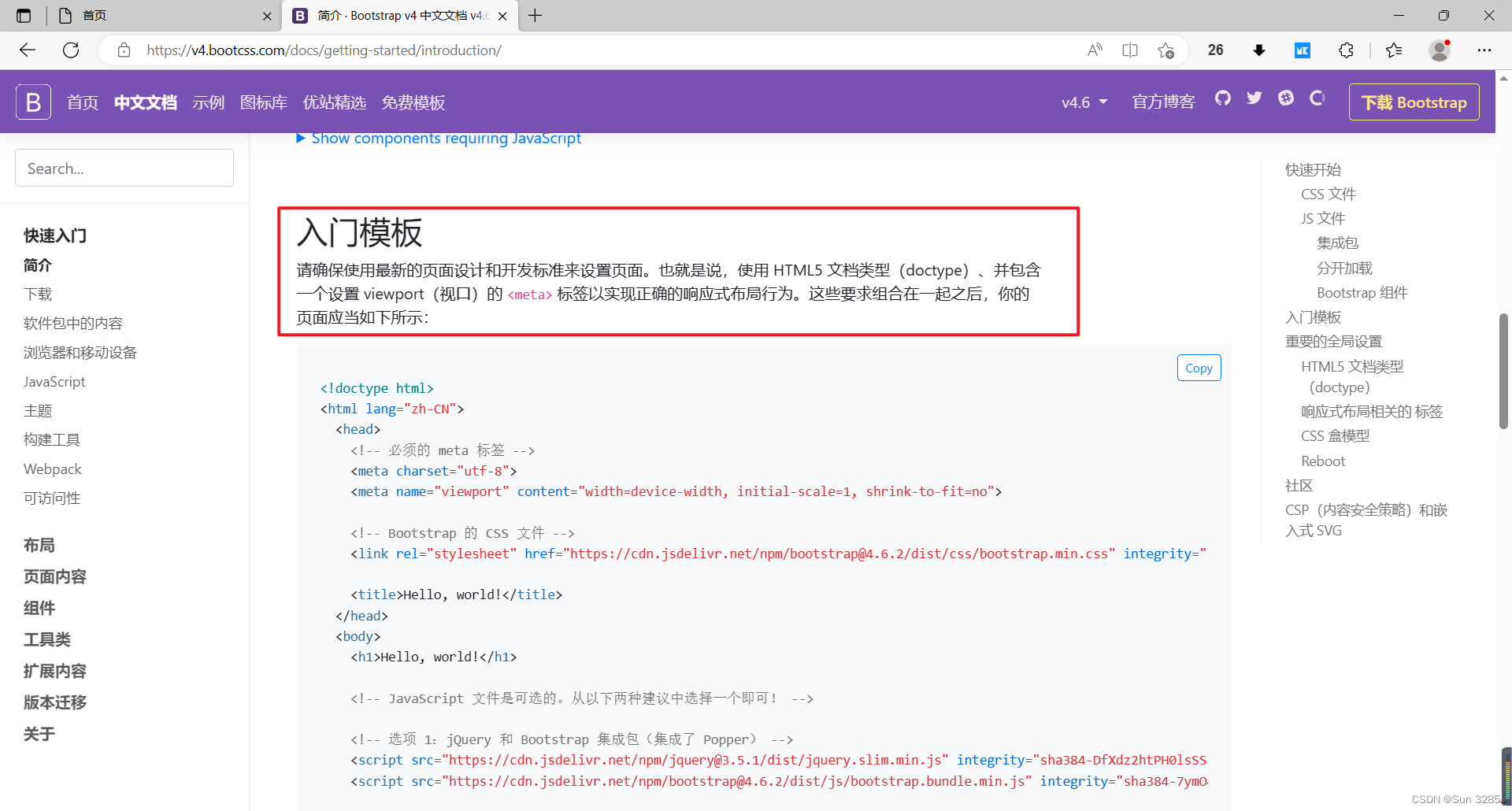Open the Webpack sidebar link
This screenshot has height=811, width=1512.
click(x=52, y=469)
